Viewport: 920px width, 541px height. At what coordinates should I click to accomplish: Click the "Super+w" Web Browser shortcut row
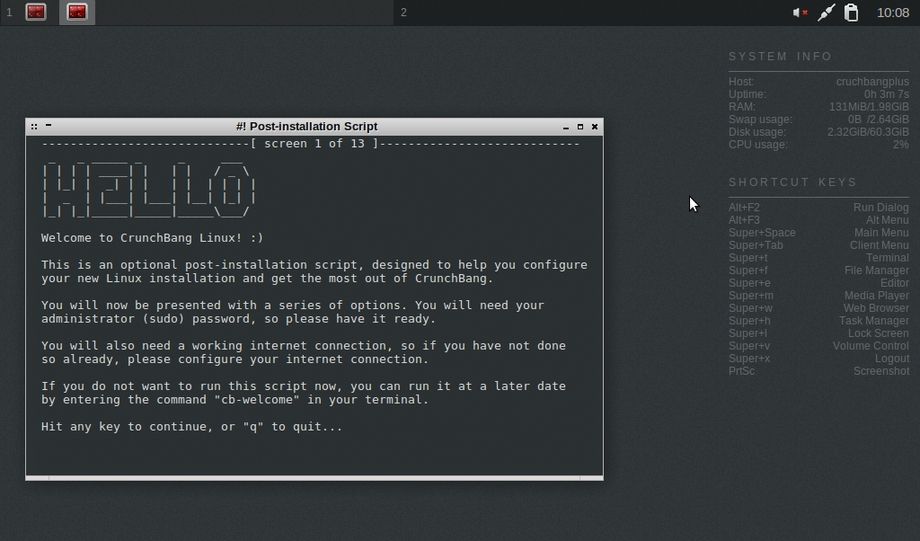click(x=818, y=308)
